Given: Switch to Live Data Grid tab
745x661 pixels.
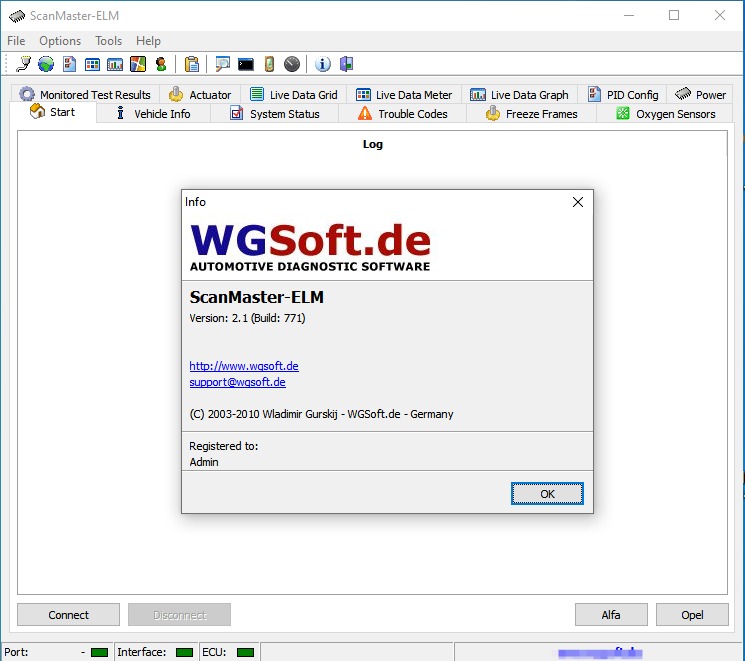Looking at the screenshot, I should point(294,95).
